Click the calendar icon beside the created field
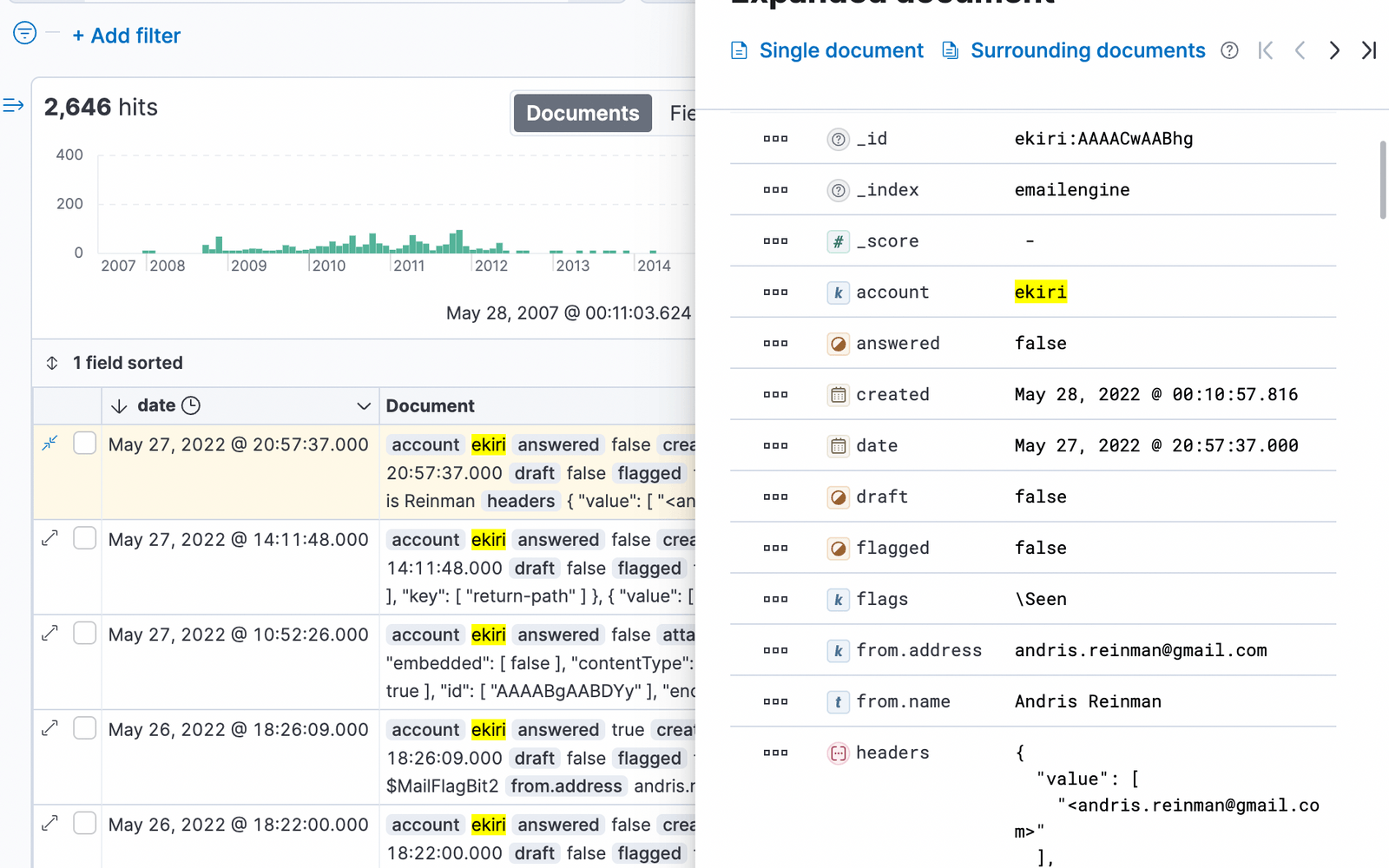Image resolution: width=1389 pixels, height=868 pixels. tap(838, 394)
